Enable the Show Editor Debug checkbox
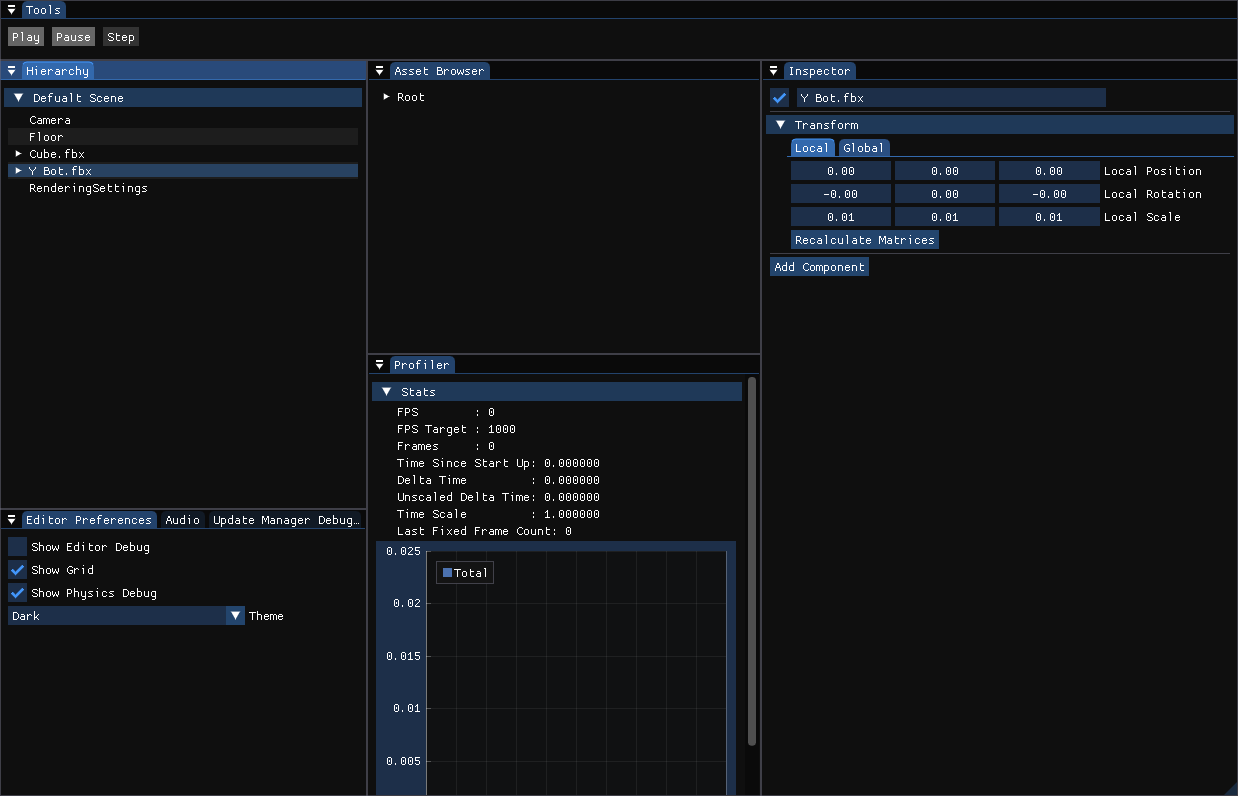Image resolution: width=1238 pixels, height=796 pixels. pyautogui.click(x=18, y=547)
